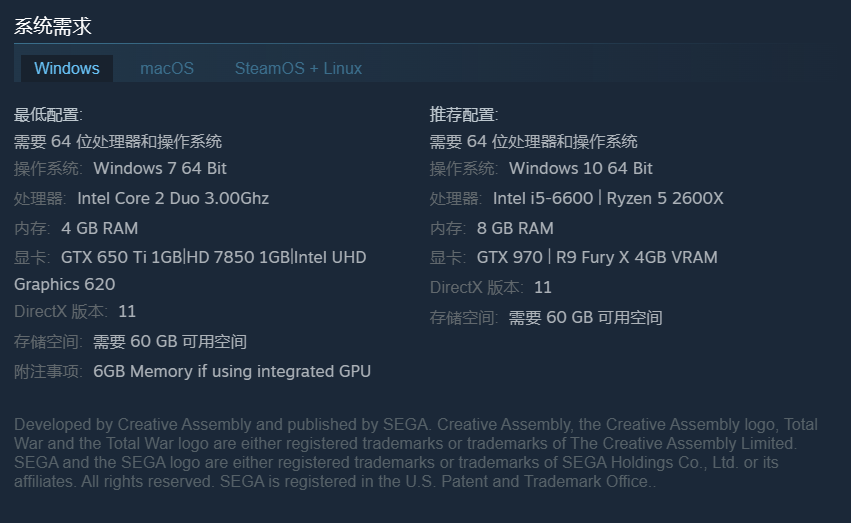Open the macOS requirements tab

pyautogui.click(x=167, y=69)
